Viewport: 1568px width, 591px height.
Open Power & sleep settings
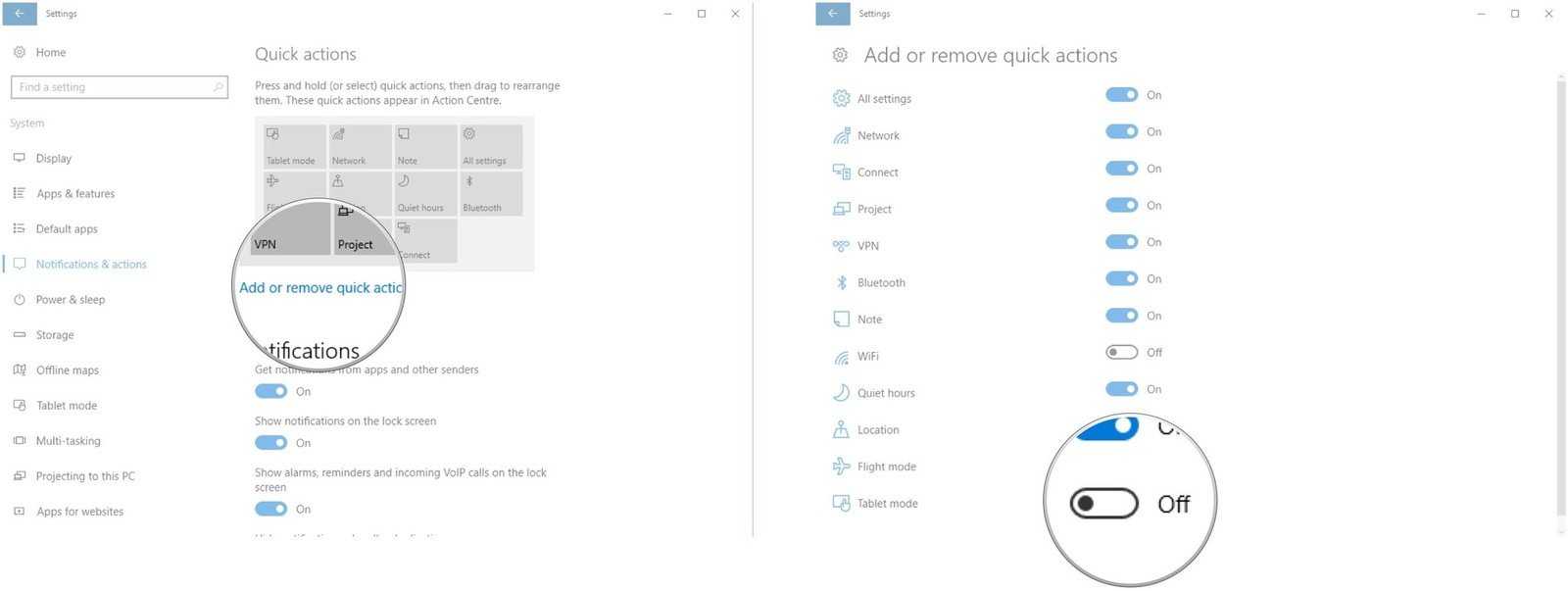click(70, 300)
